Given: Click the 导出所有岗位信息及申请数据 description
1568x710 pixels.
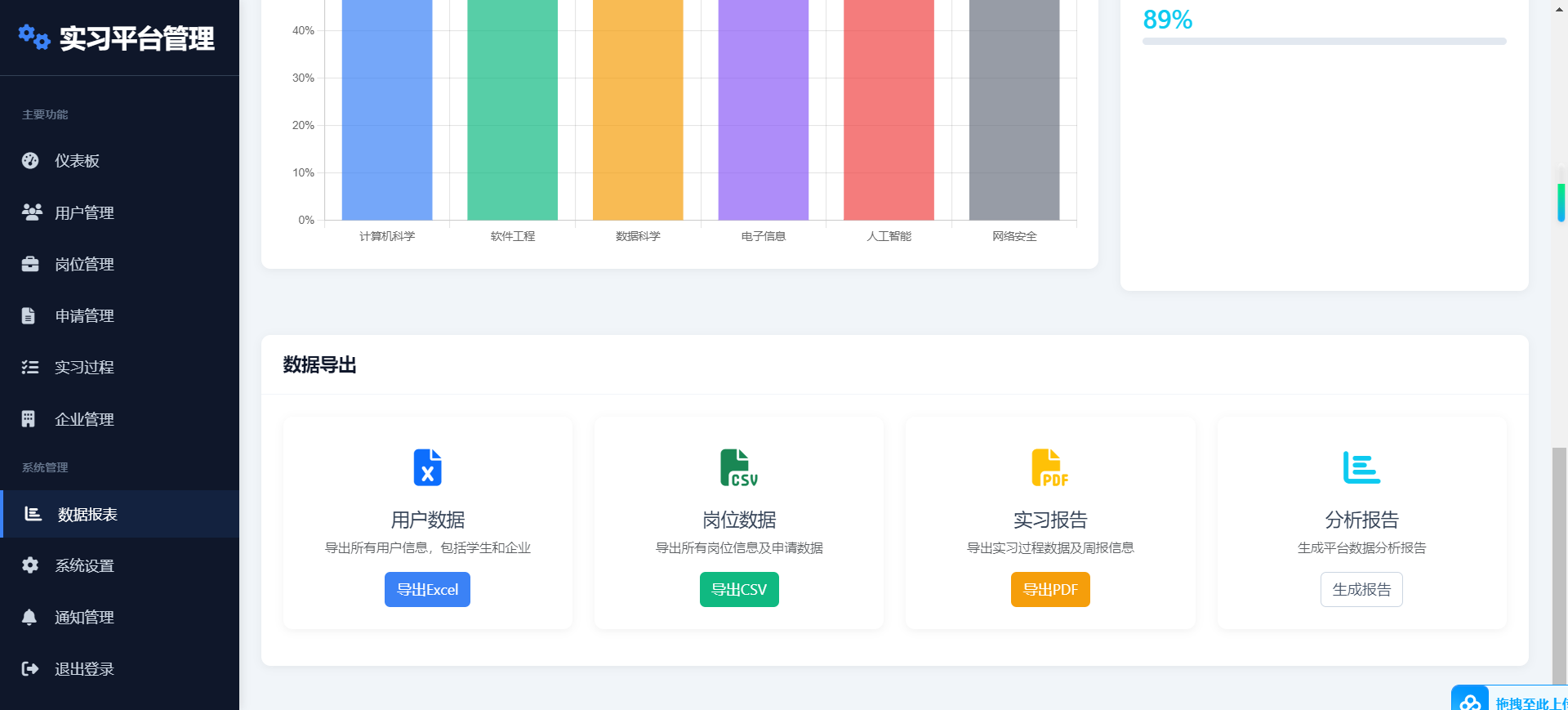Looking at the screenshot, I should [739, 547].
